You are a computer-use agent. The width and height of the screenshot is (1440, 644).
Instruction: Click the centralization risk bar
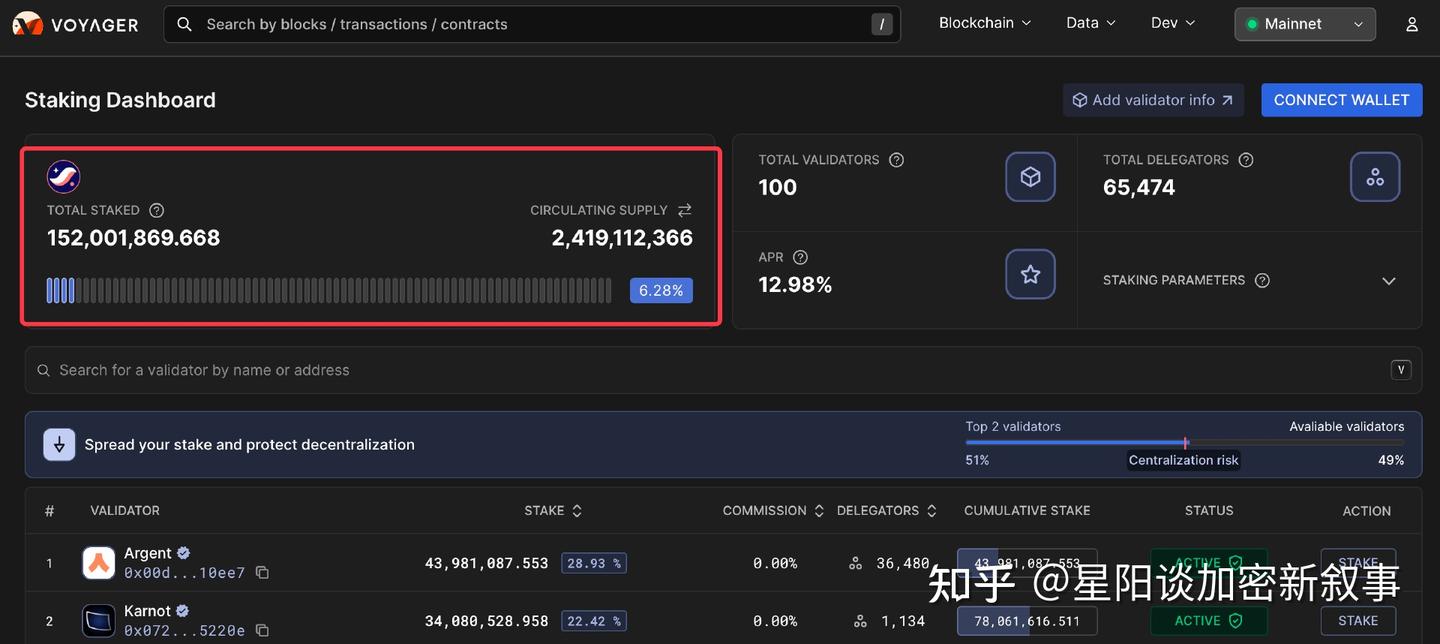pyautogui.click(x=1184, y=442)
